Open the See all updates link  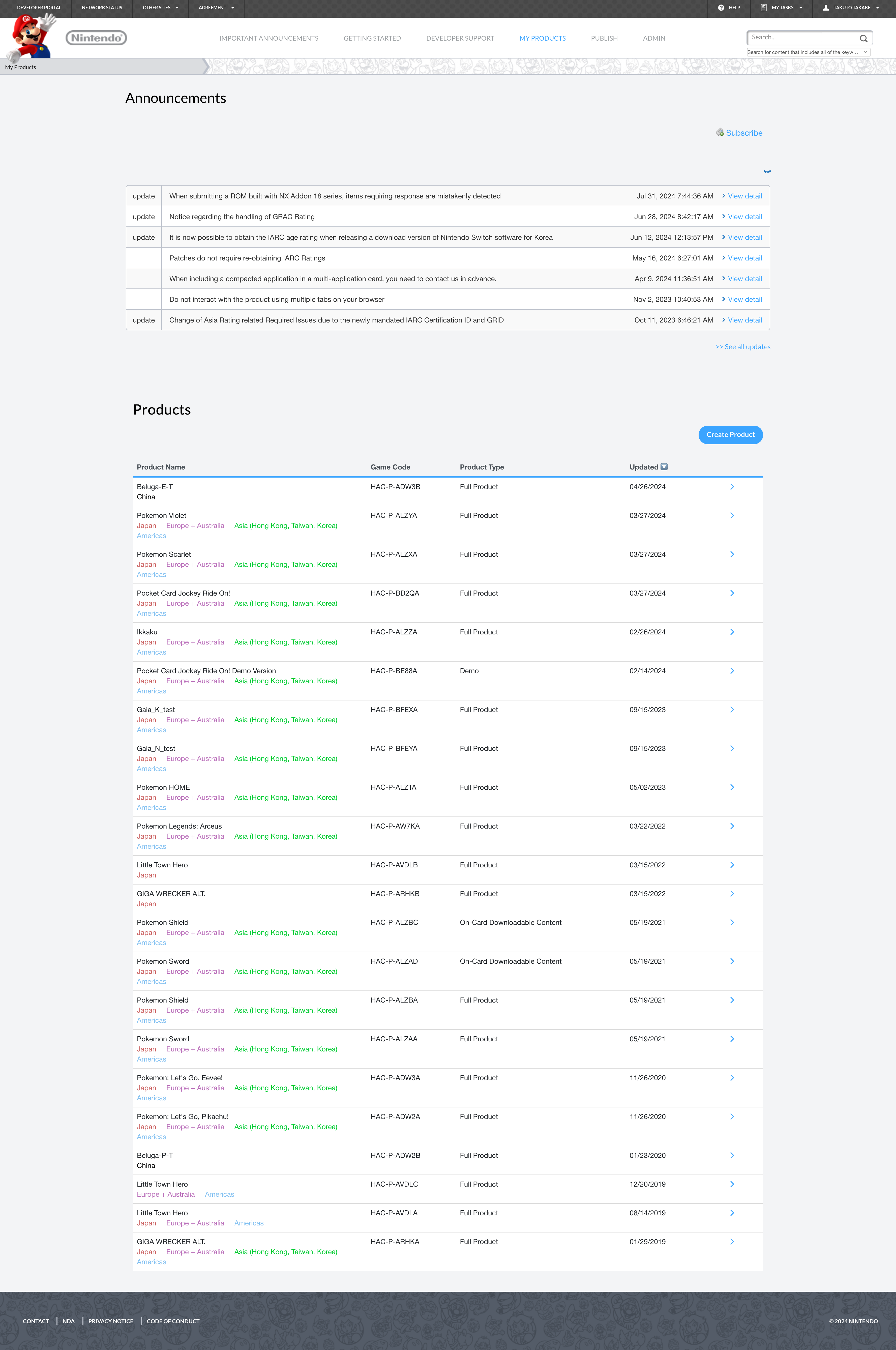pyautogui.click(x=743, y=347)
